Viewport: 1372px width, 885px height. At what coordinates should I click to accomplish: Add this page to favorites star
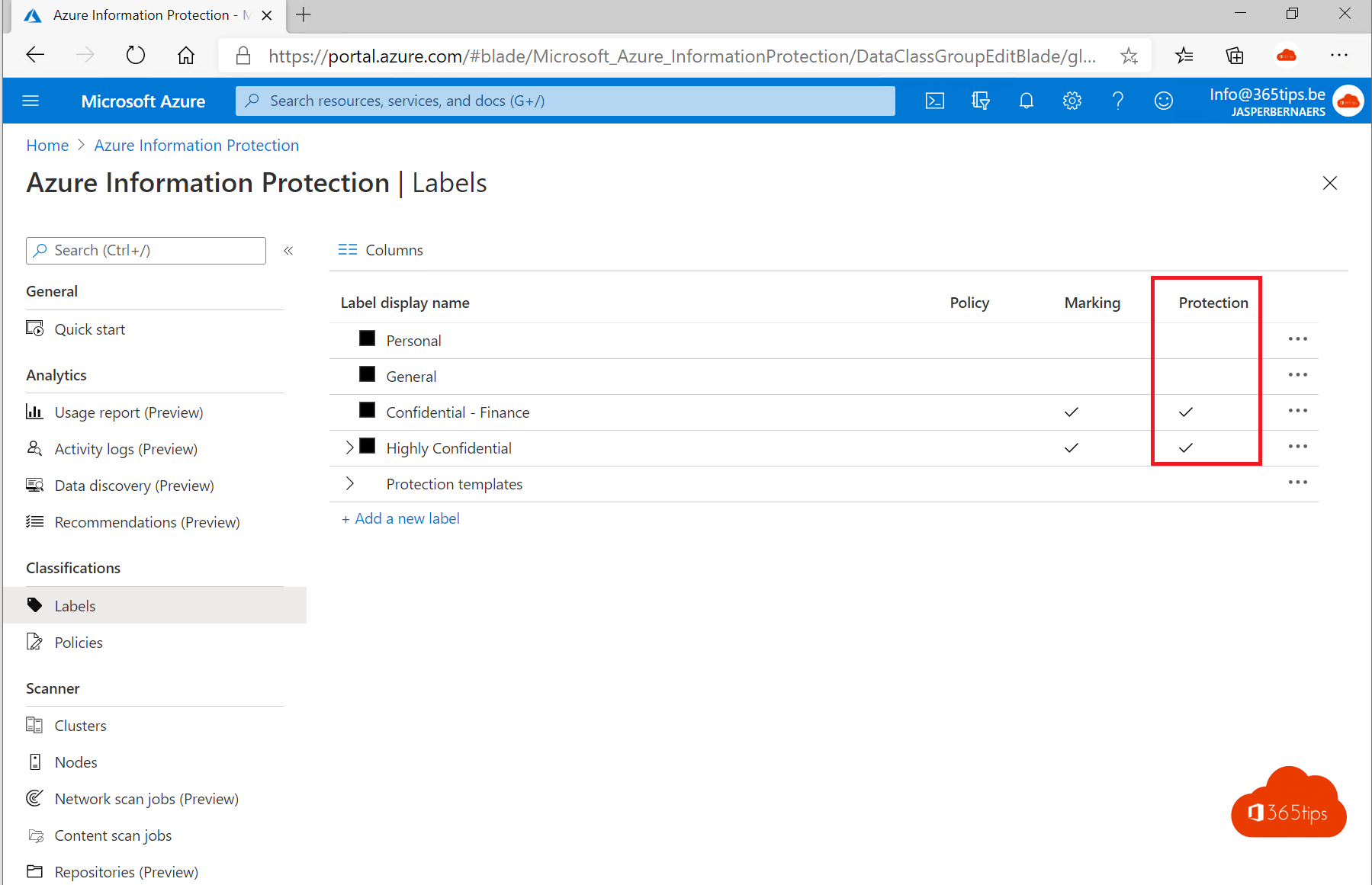[x=1129, y=56]
